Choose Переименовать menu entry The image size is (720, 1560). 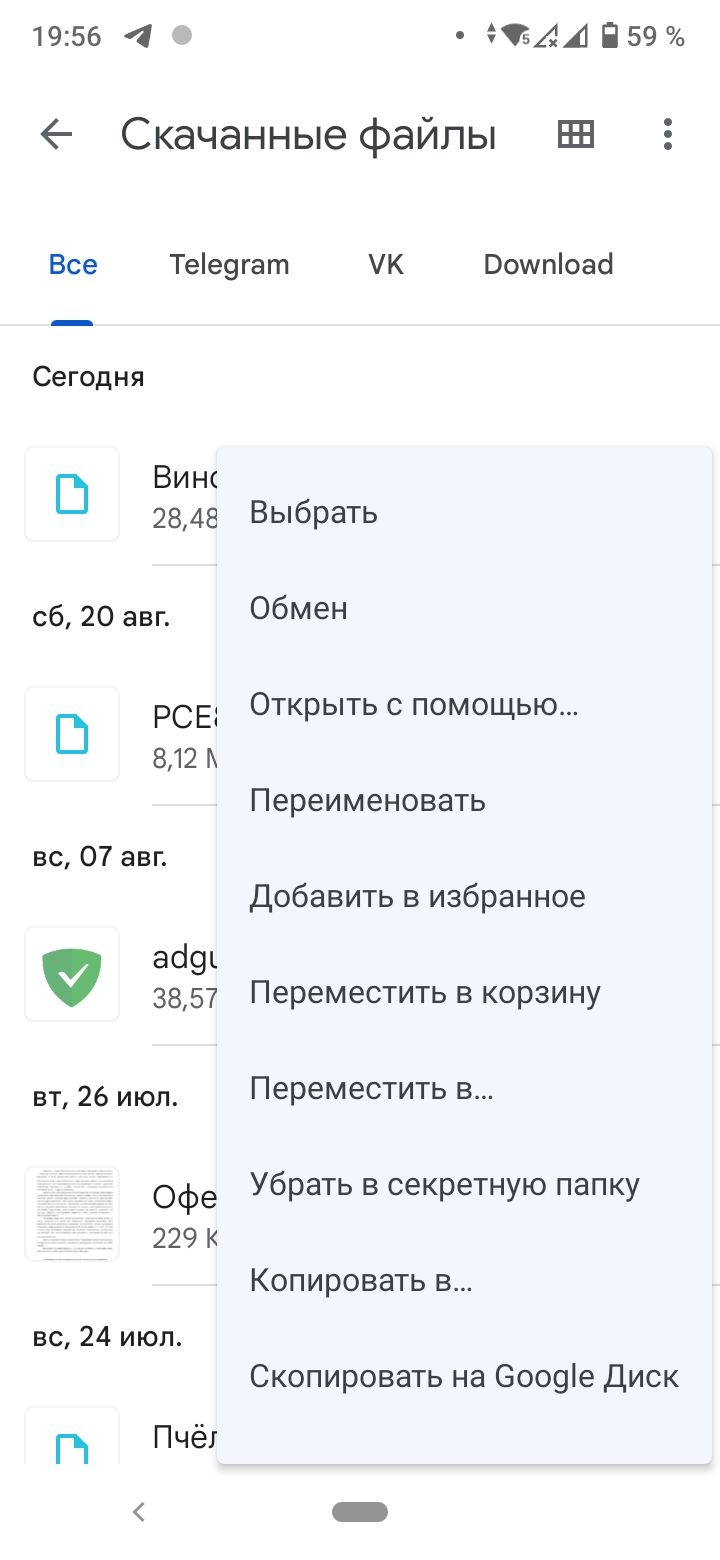(368, 801)
